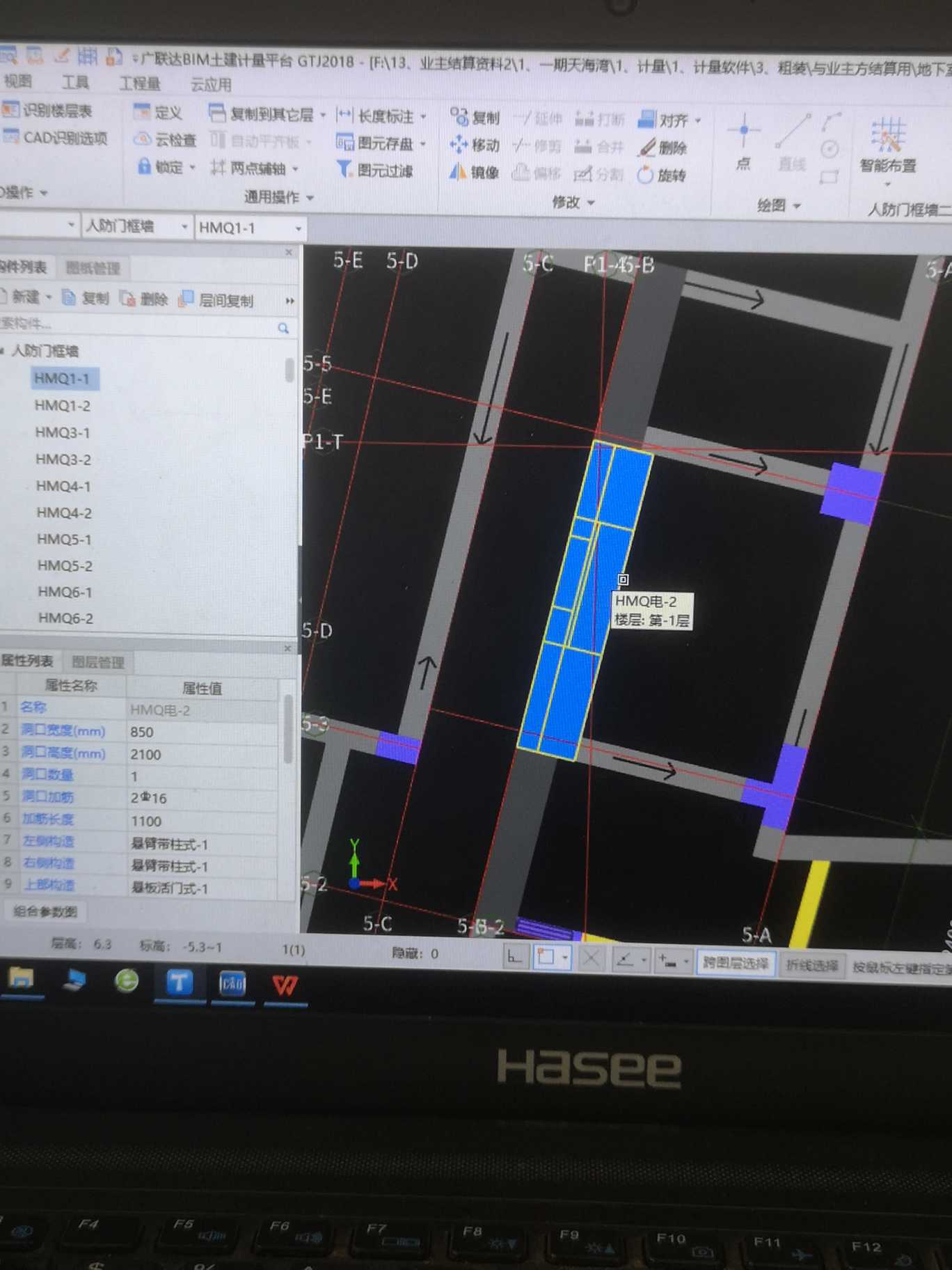Open CAD识别选项 settings
Image resolution: width=952 pixels, height=1270 pixels.
tap(55, 138)
